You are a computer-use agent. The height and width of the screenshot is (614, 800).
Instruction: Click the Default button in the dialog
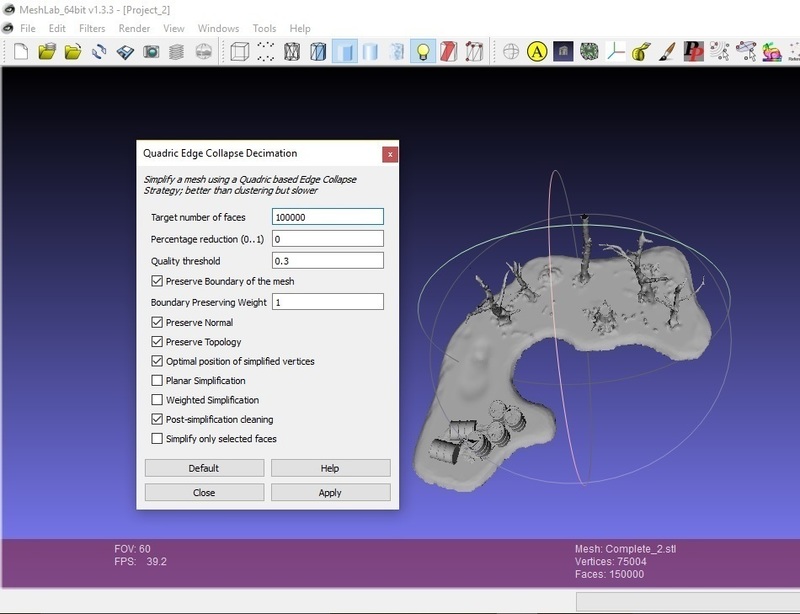[204, 468]
